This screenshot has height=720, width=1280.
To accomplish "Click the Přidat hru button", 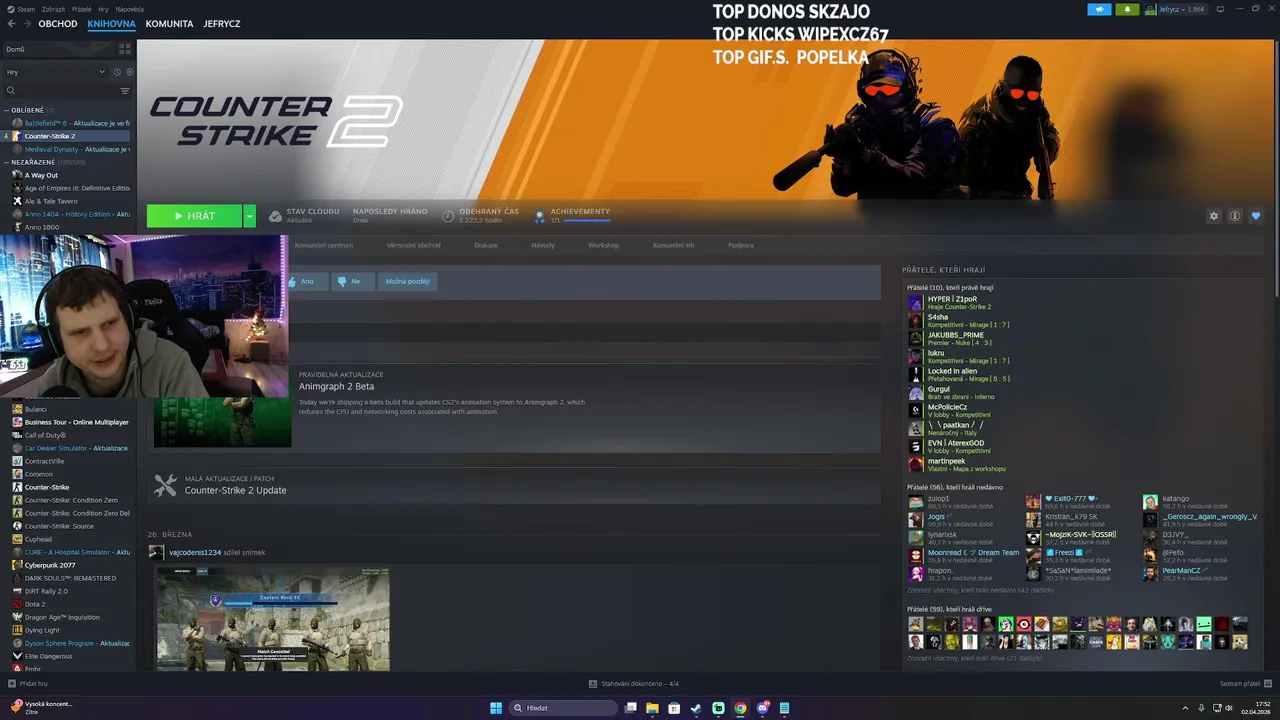I will pos(27,683).
